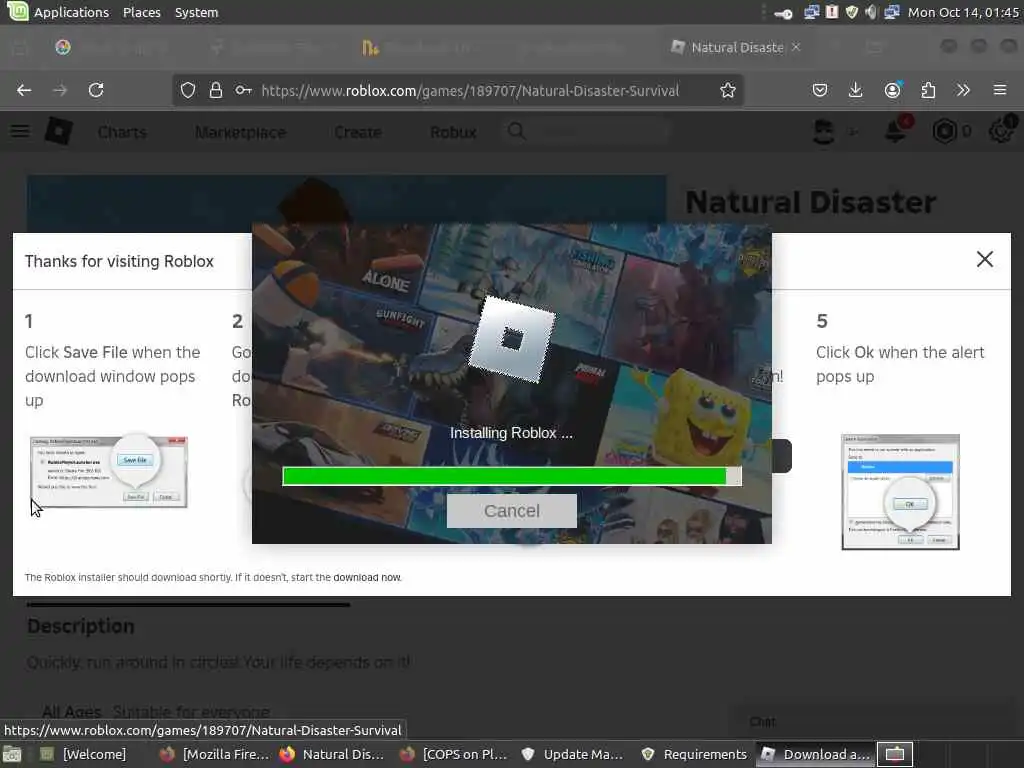Cancel the Roblox installation
Screen dimensions: 1024x768
511,511
